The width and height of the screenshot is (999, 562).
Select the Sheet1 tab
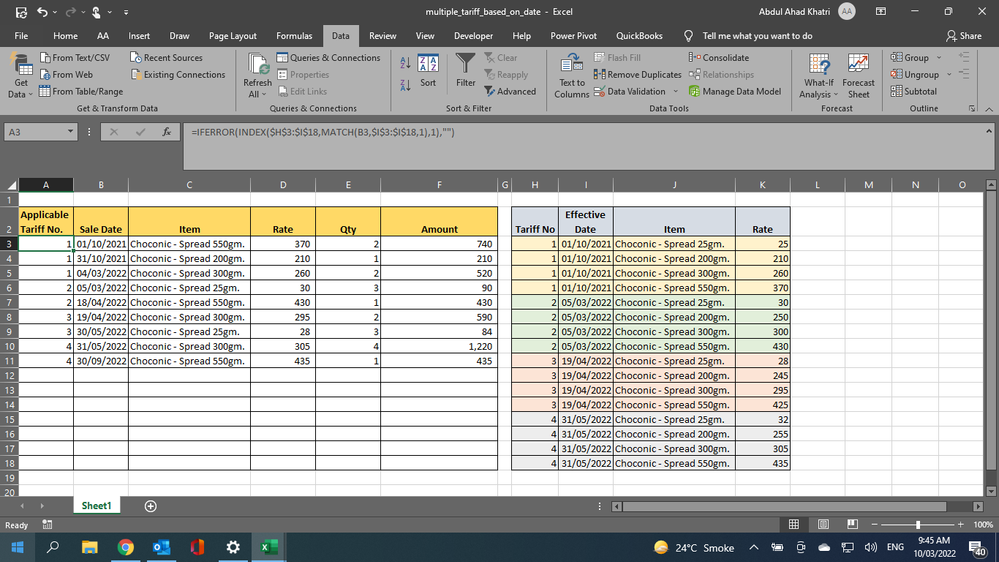point(96,506)
